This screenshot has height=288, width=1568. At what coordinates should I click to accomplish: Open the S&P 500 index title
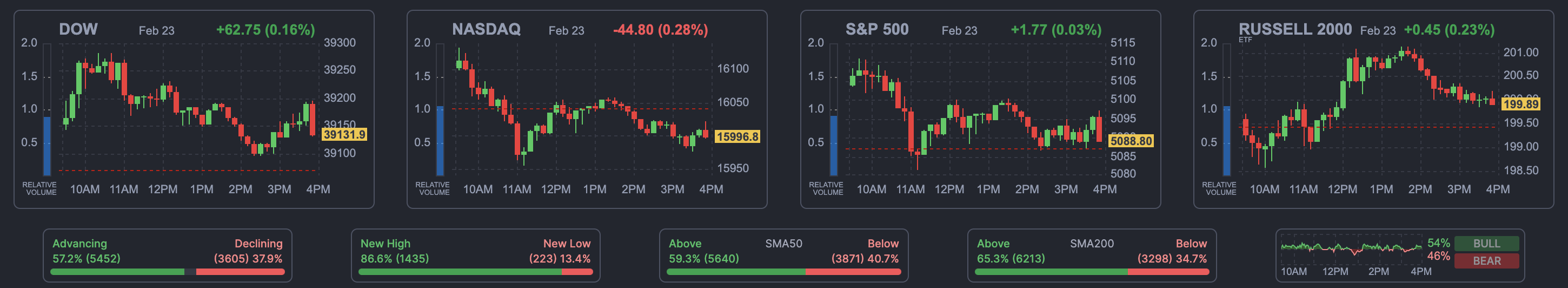[876, 29]
